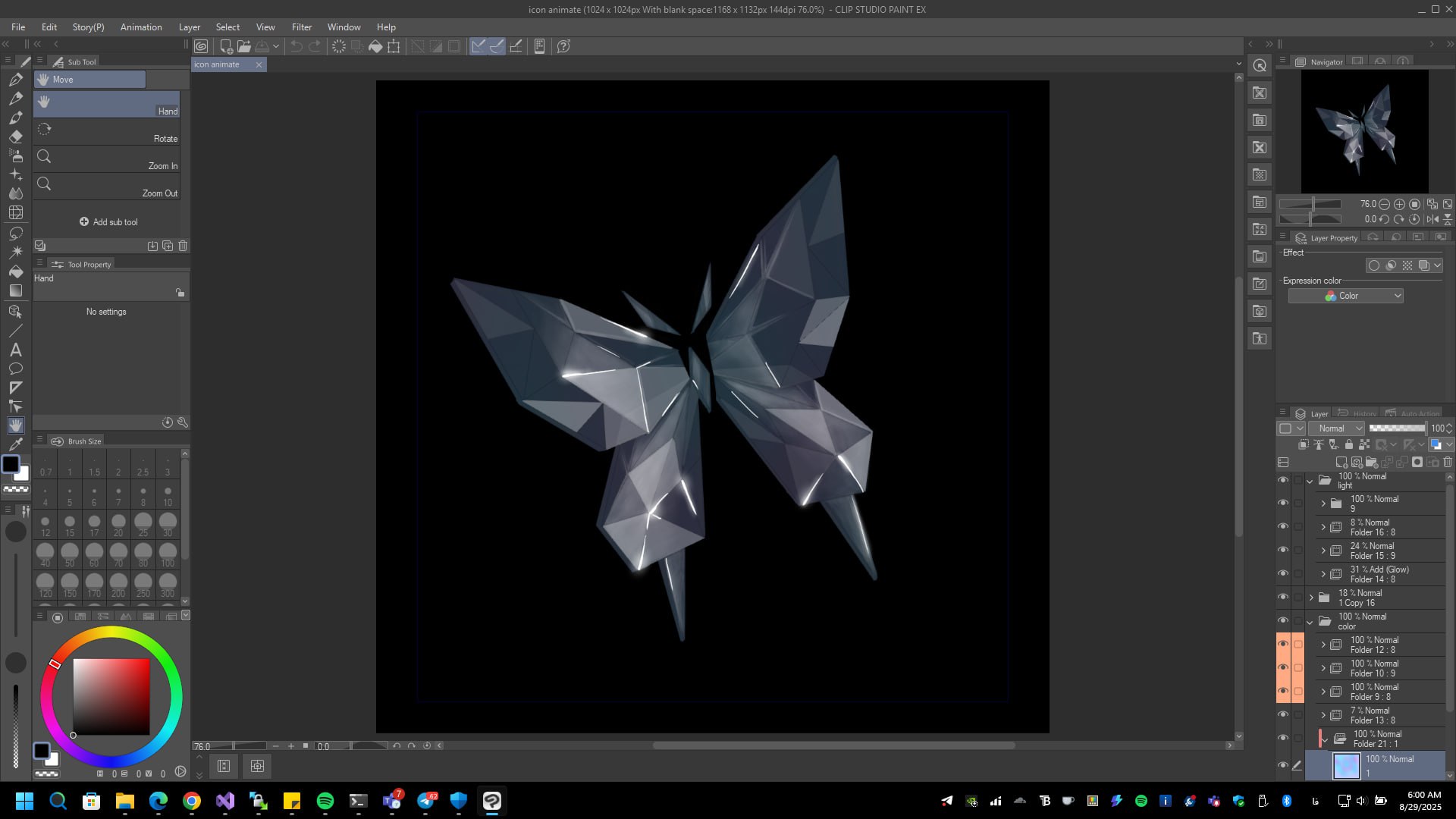1456x819 pixels.
Task: Click the 'Add sub tool' button
Action: (108, 222)
